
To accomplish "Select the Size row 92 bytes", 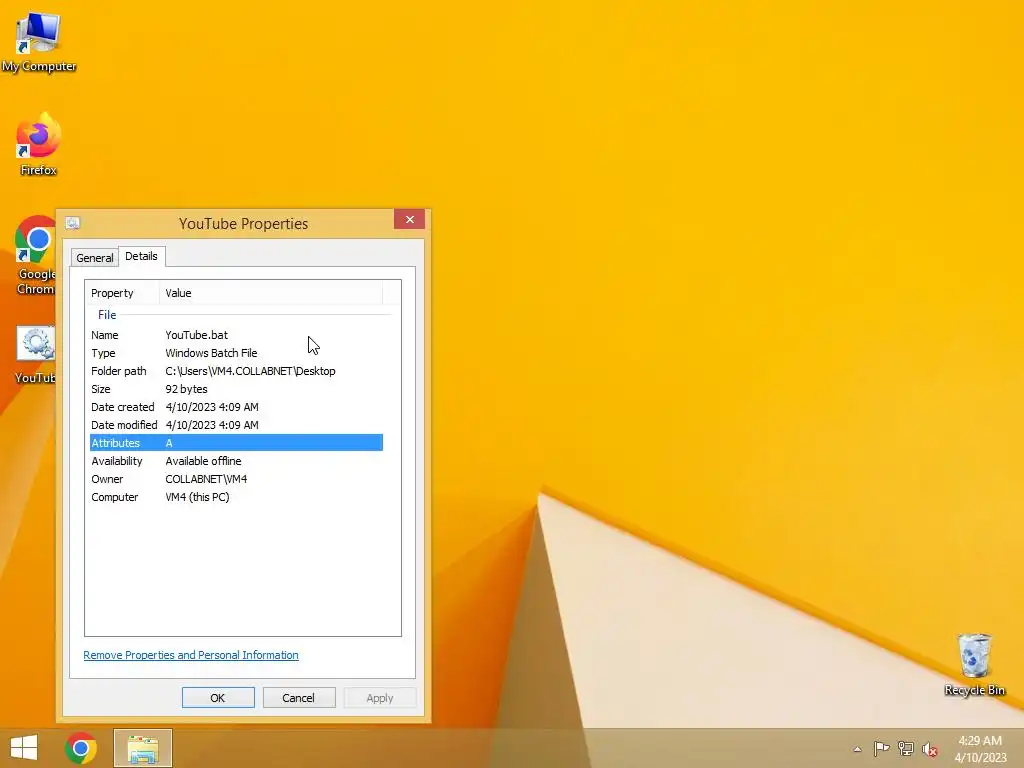I will (x=236, y=389).
